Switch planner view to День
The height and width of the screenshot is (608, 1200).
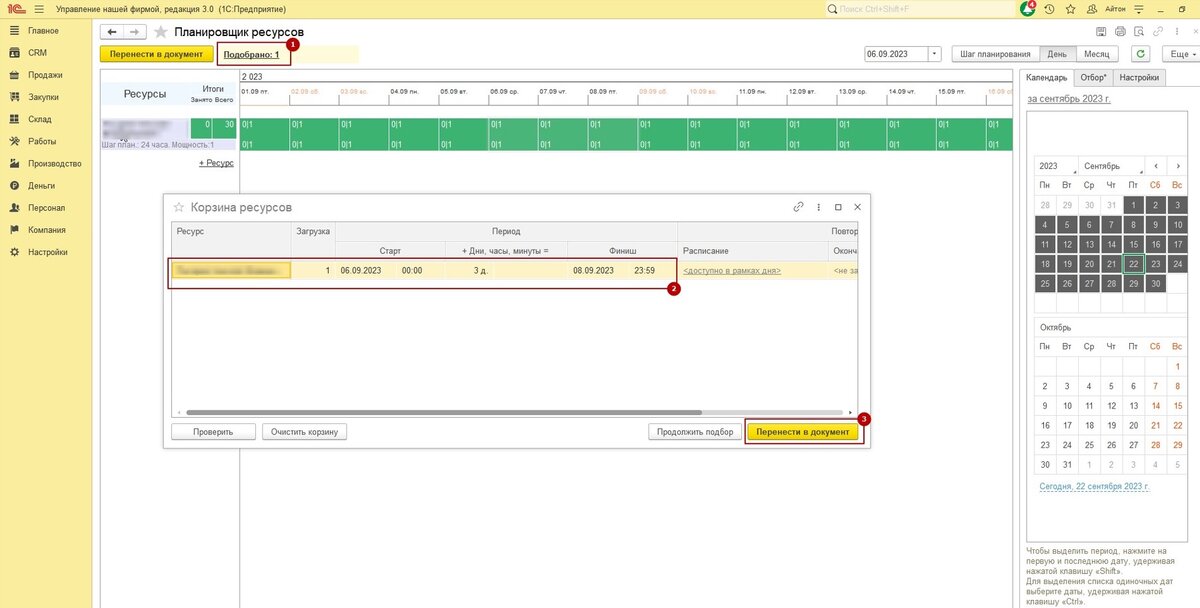[x=1056, y=54]
